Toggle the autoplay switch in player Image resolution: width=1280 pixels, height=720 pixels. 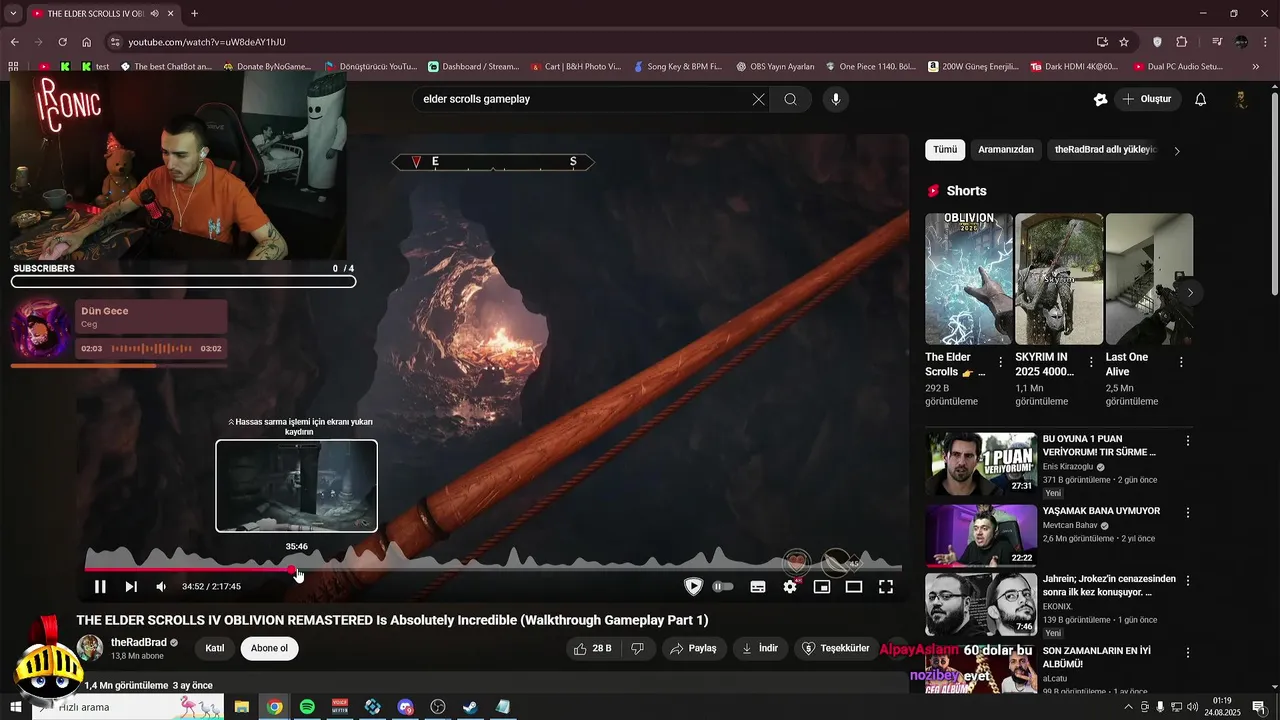723,587
